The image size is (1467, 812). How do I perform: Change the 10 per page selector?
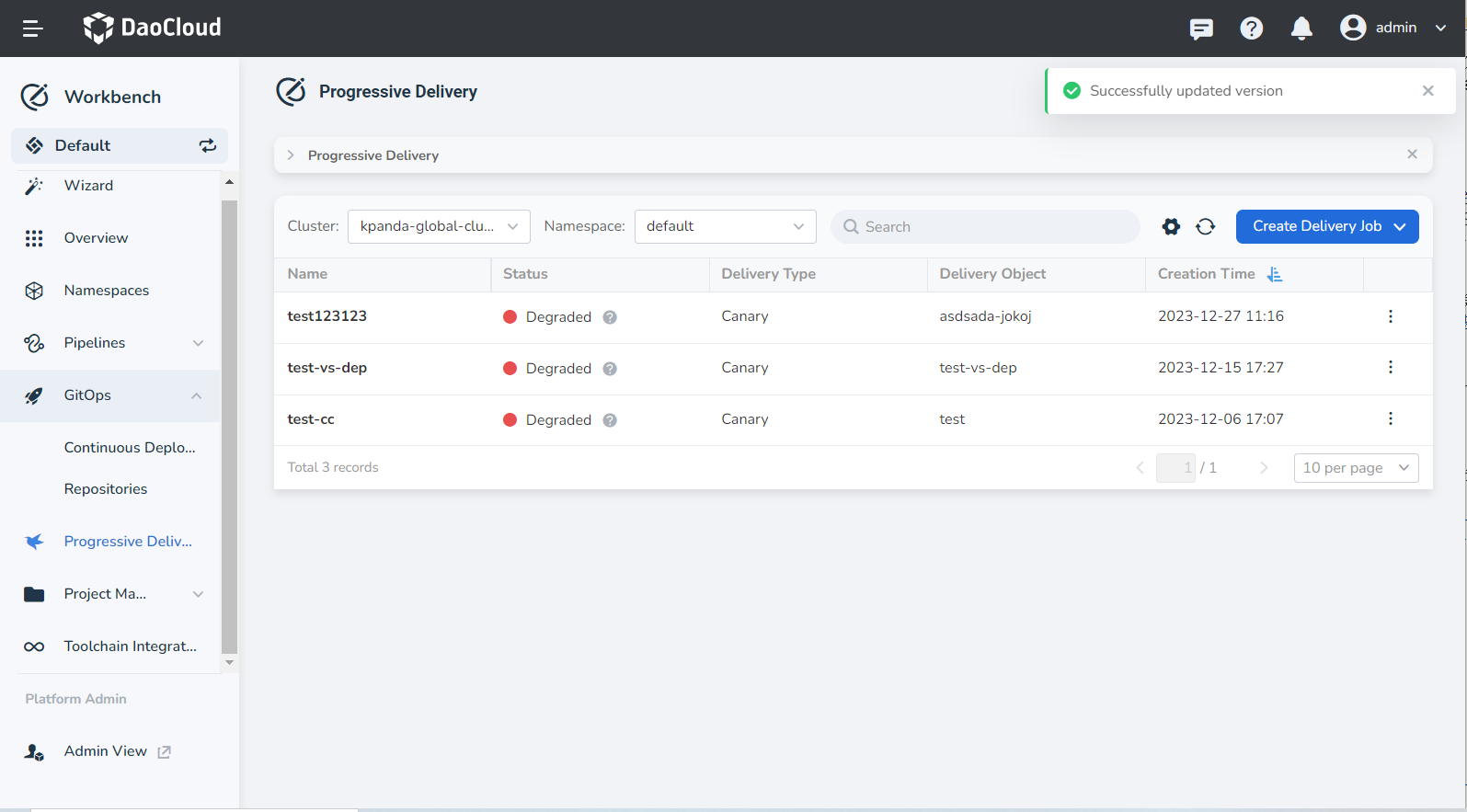[1356, 468]
